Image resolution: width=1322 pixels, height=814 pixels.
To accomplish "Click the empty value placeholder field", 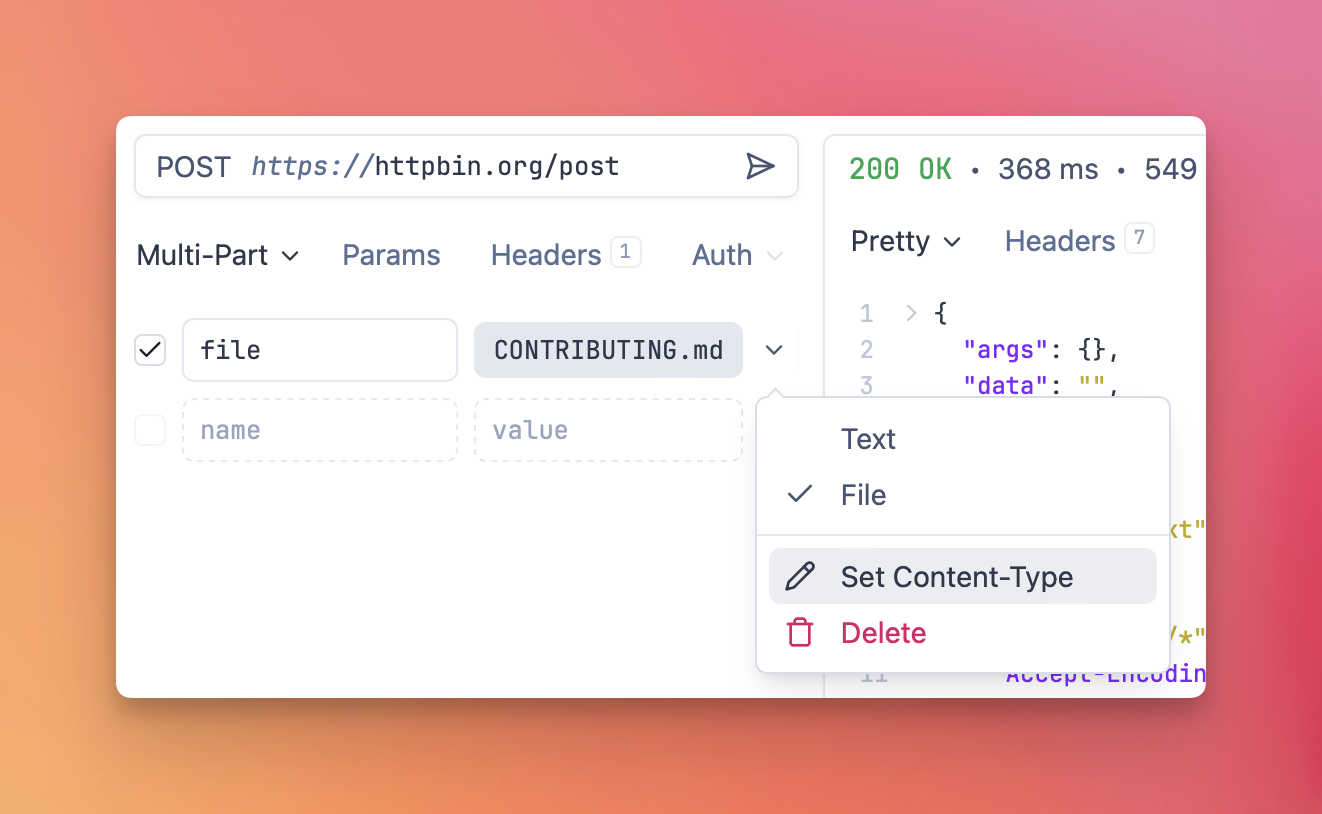I will (608, 430).
